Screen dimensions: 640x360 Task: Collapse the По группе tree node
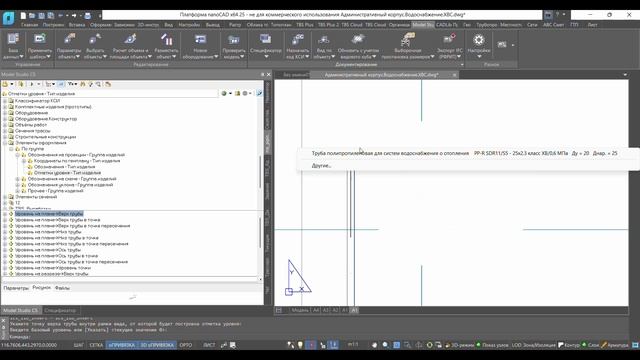click(11, 149)
